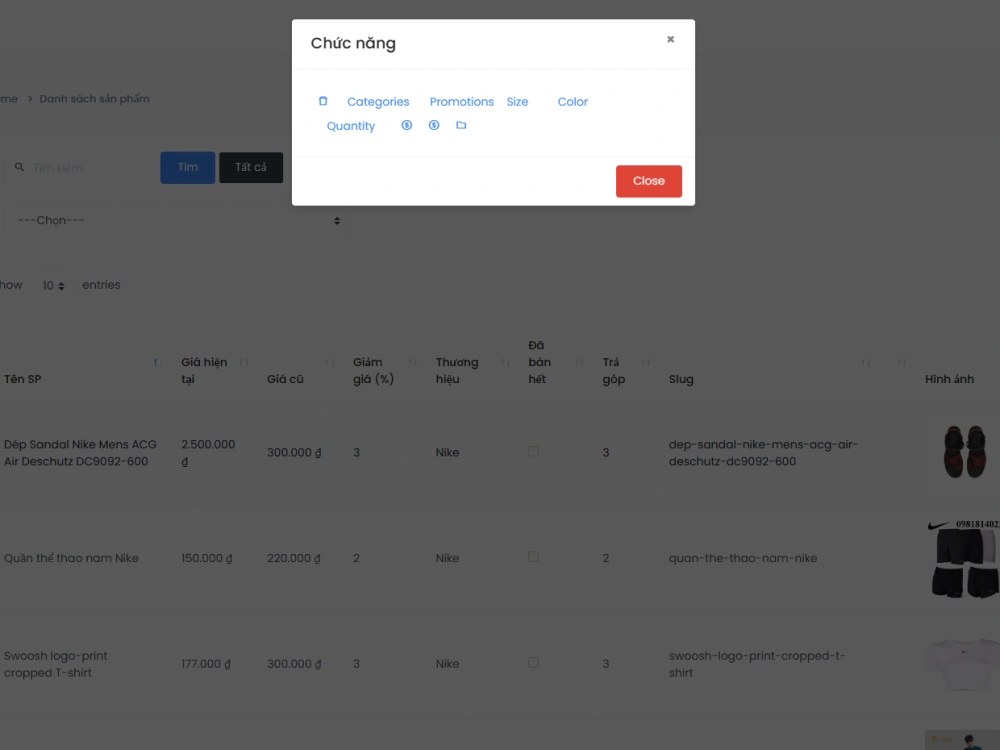The height and width of the screenshot is (750, 1000).
Task: Open the entries count dropdown showing 10
Action: point(53,285)
